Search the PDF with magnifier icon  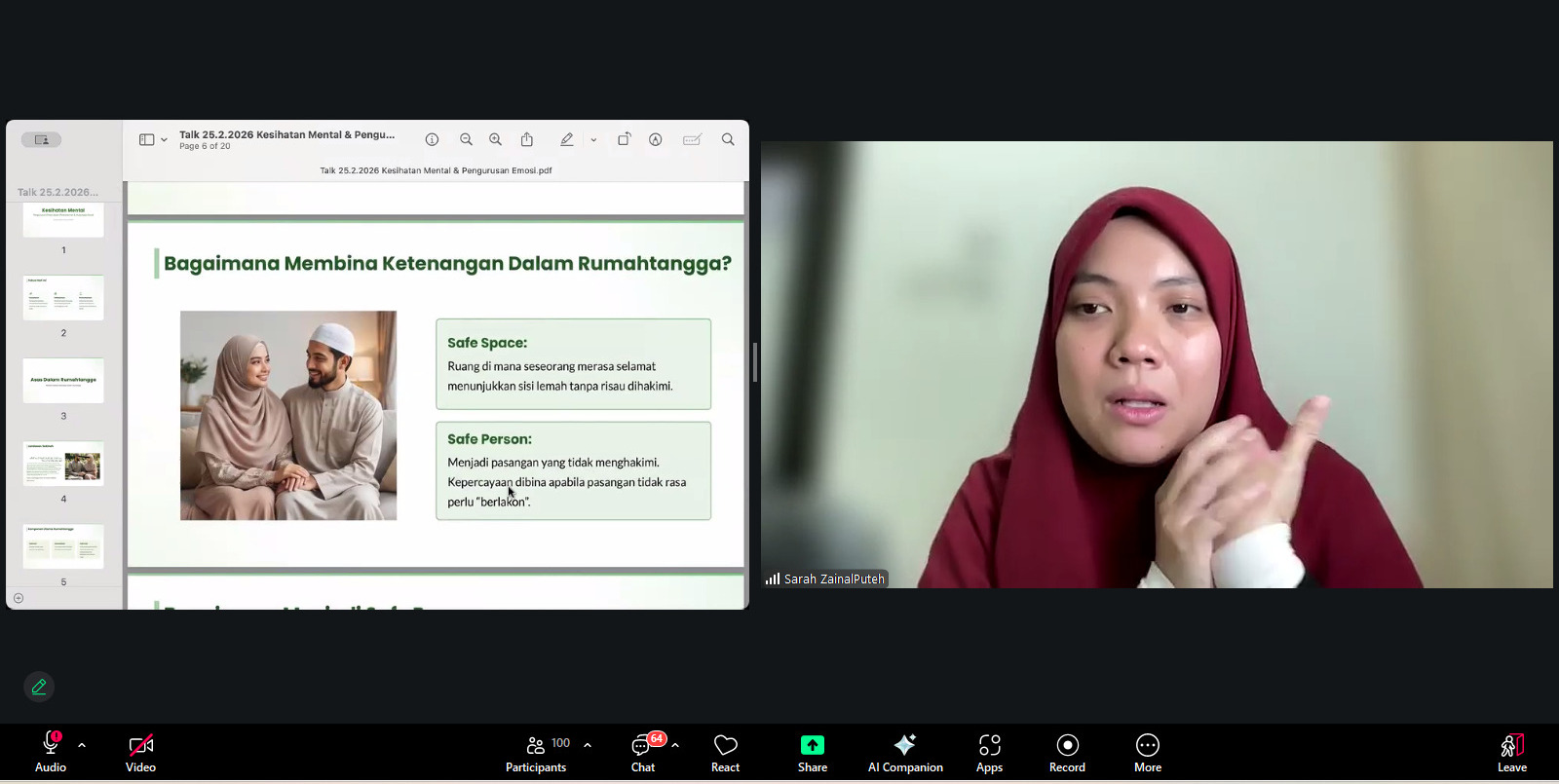(x=728, y=140)
